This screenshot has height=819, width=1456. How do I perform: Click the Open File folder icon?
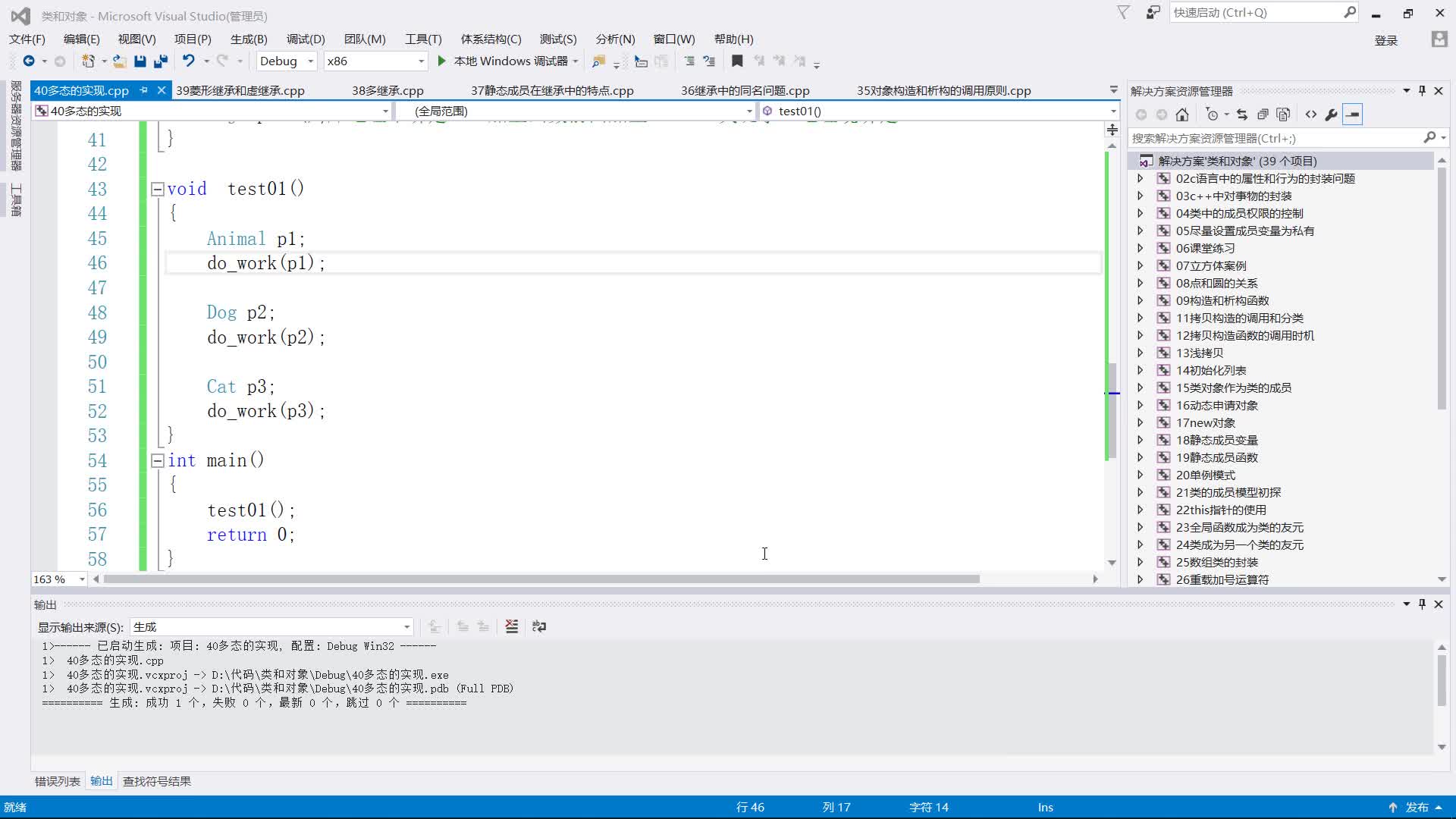click(x=119, y=61)
